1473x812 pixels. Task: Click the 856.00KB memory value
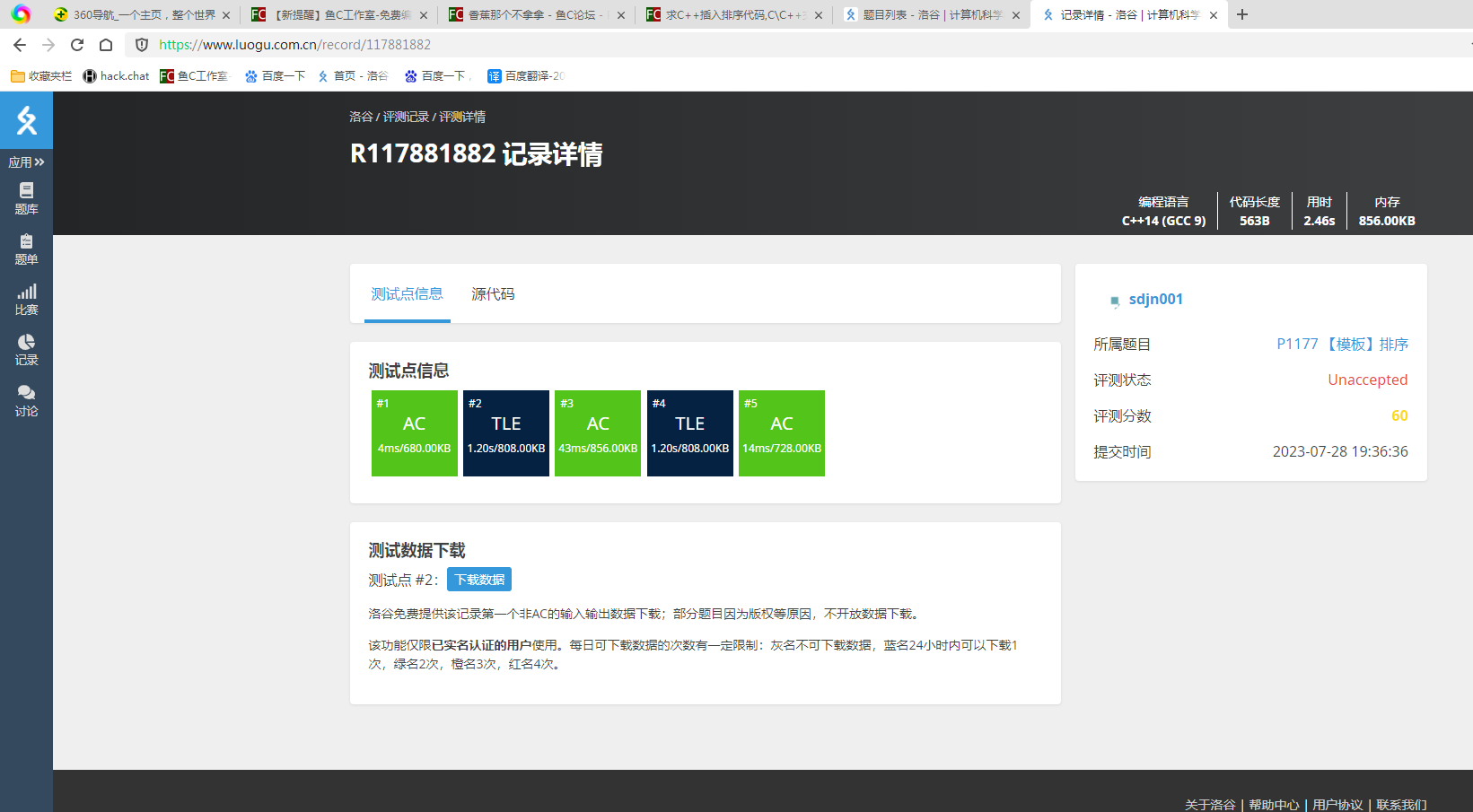(1387, 221)
